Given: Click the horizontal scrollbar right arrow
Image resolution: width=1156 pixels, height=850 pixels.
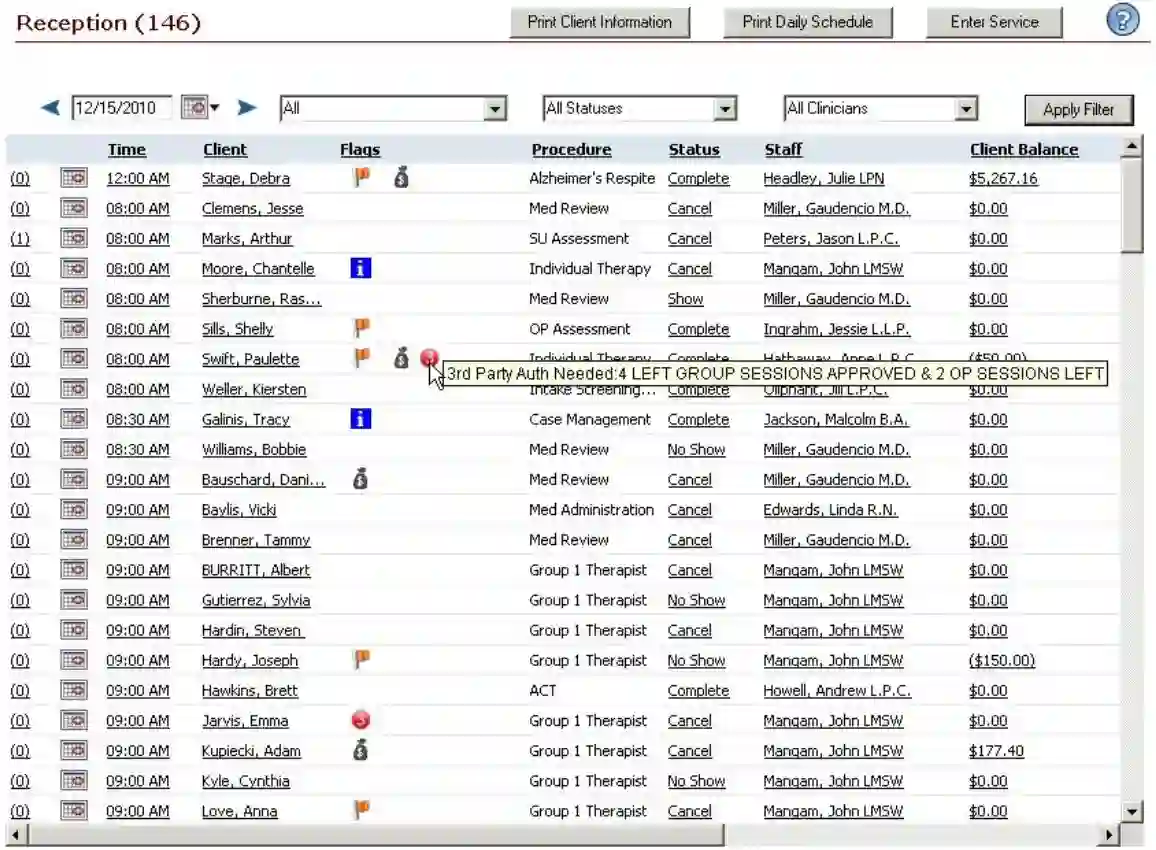Looking at the screenshot, I should coord(1110,832).
